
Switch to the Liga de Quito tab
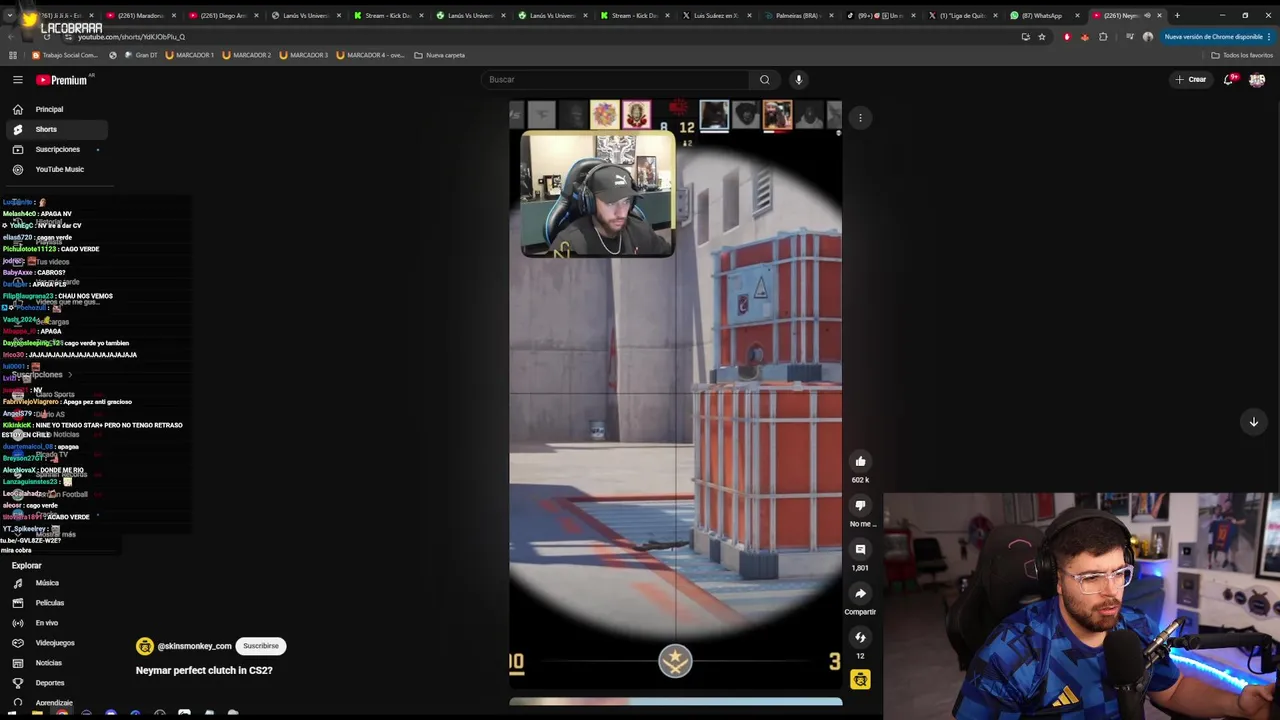tap(960, 15)
